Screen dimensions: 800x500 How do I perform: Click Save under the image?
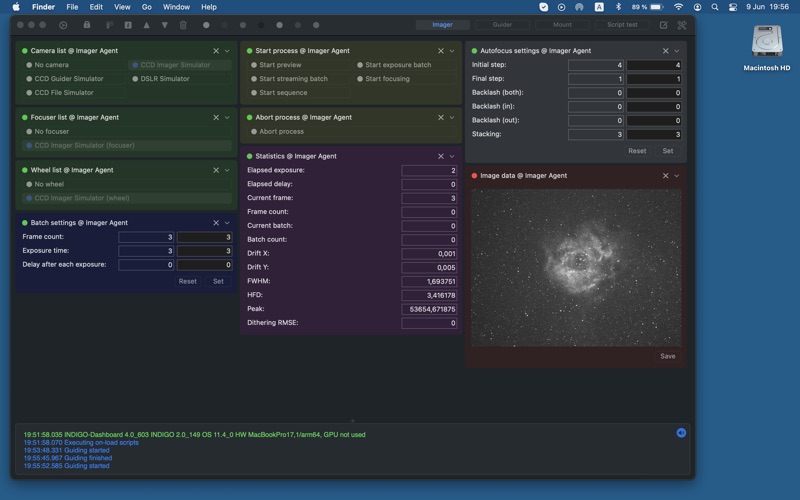point(667,356)
